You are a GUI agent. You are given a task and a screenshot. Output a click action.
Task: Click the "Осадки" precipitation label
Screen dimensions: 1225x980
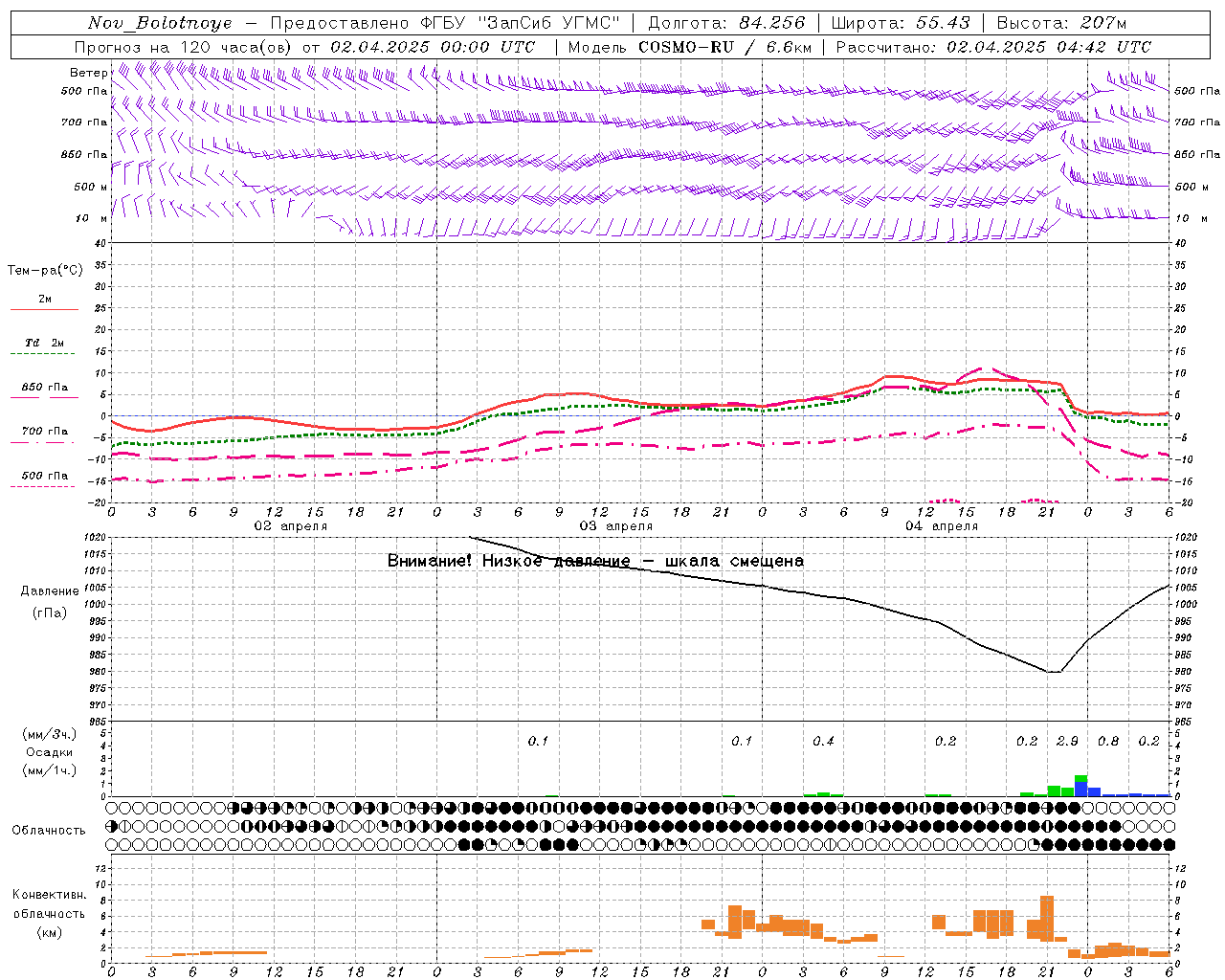pos(50,752)
